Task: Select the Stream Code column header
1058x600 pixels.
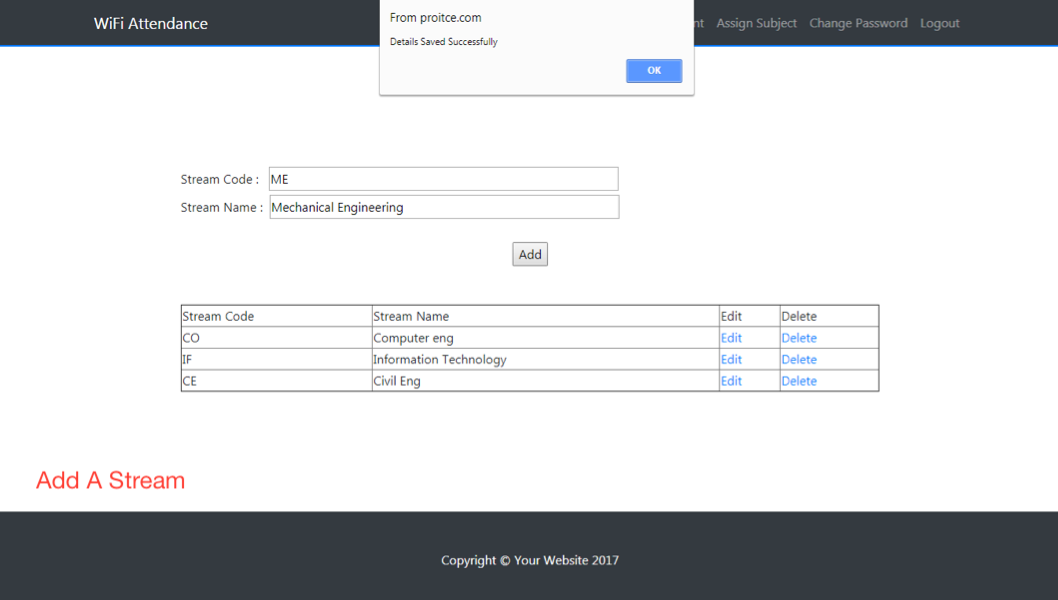Action: [x=218, y=316]
